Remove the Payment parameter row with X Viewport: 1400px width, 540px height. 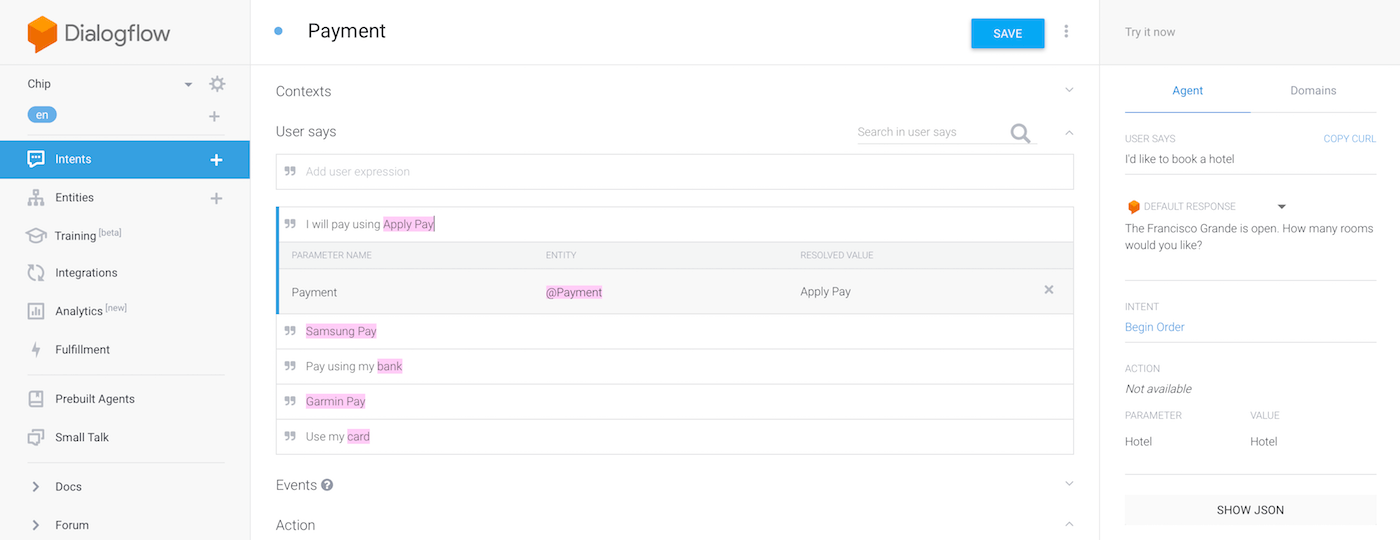[1049, 290]
